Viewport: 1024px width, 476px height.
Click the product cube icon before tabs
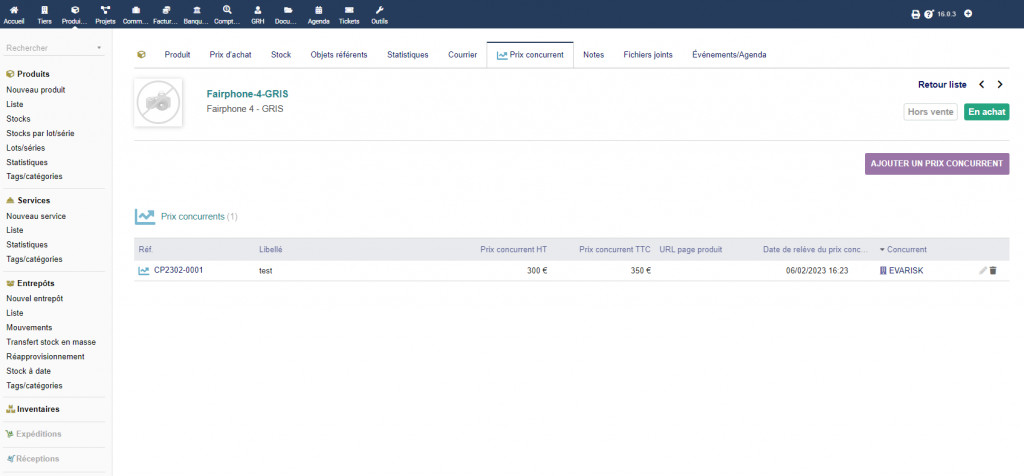[141, 55]
